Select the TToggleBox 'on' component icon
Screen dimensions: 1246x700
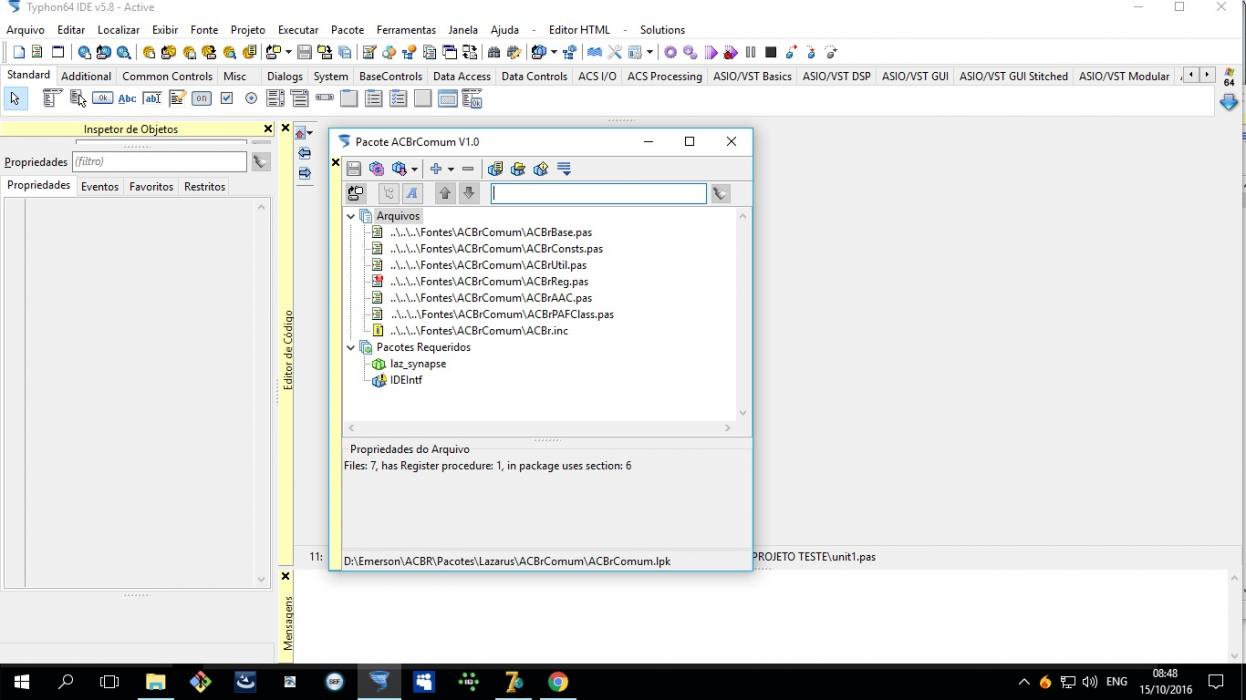pos(202,98)
